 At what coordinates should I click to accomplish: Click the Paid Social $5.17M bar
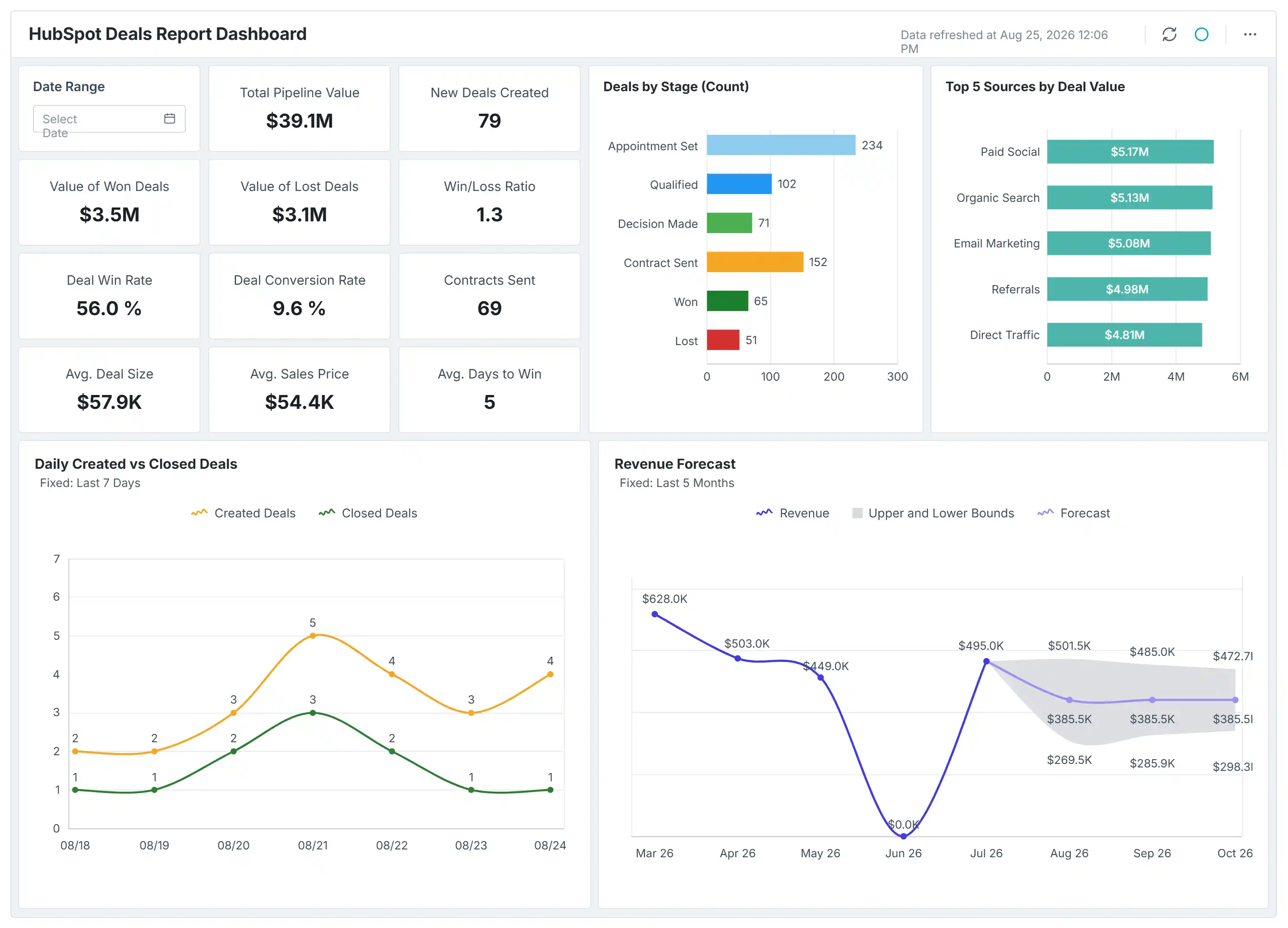tap(1130, 152)
